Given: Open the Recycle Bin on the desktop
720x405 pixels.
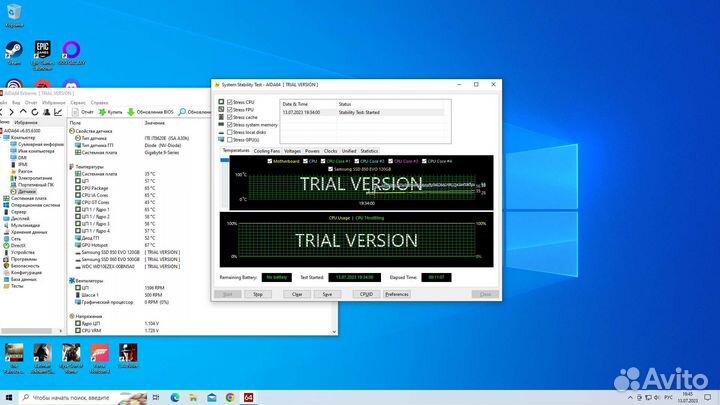Looking at the screenshot, I should [x=14, y=13].
